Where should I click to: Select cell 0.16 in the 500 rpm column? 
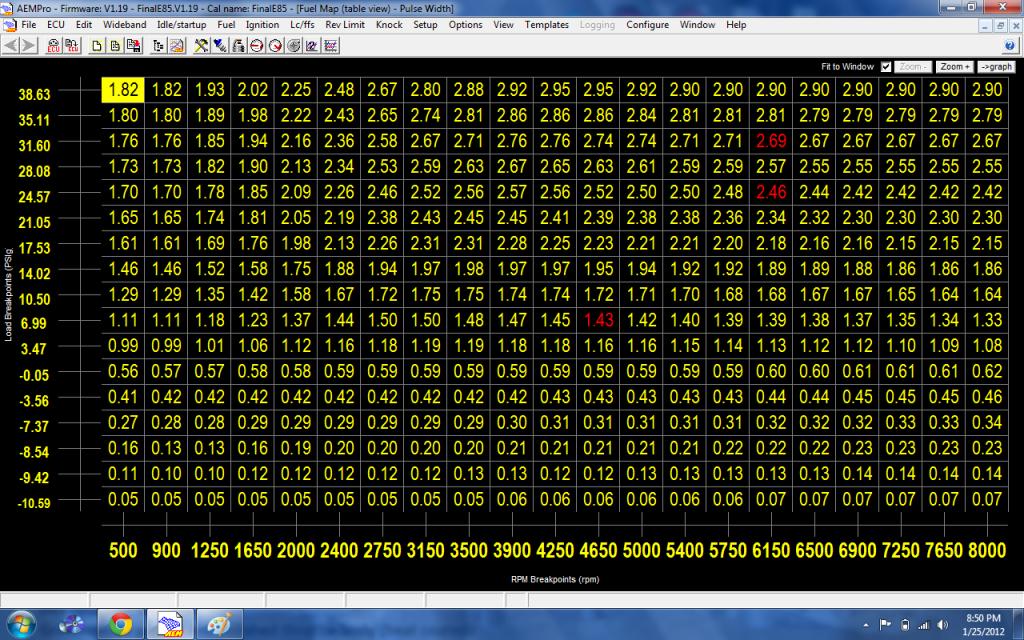(123, 448)
